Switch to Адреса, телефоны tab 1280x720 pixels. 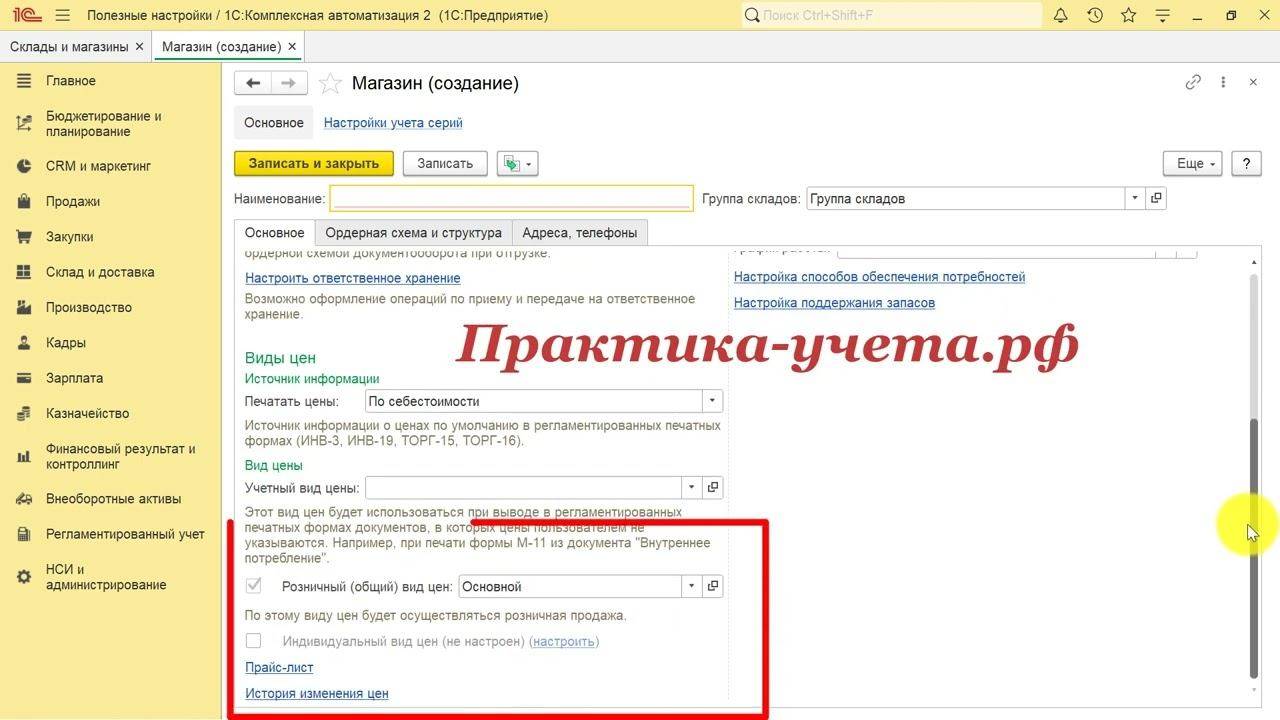pos(579,232)
